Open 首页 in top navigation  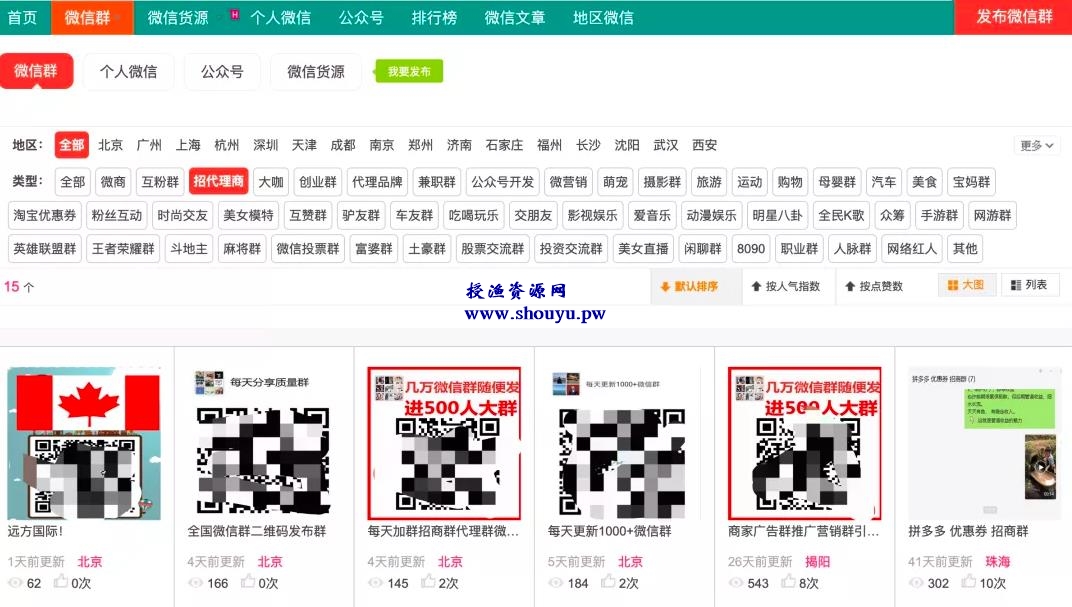pos(23,17)
